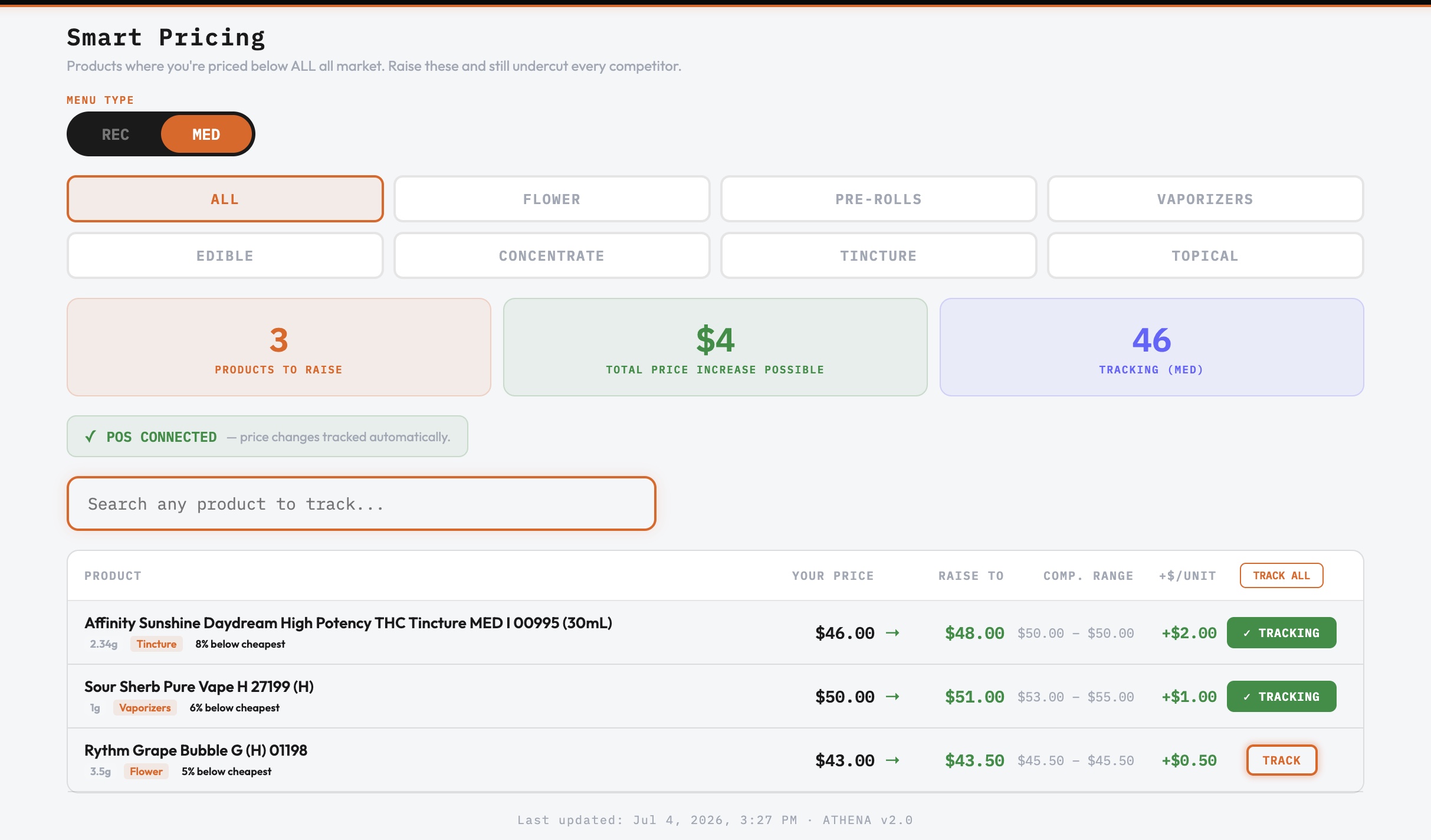Click the COMP. RANGE column header
This screenshot has height=840, width=1431.
tap(1088, 576)
